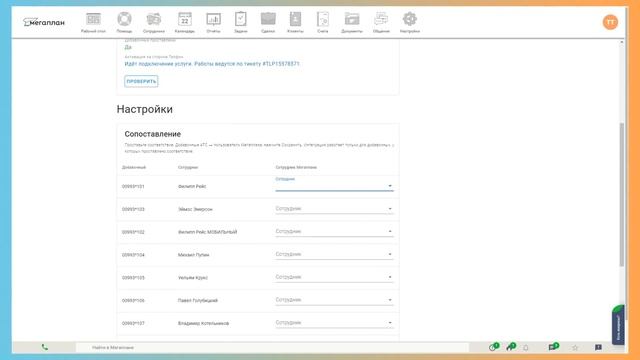Click the Добавочный column header
The width and height of the screenshot is (640, 360).
click(134, 167)
